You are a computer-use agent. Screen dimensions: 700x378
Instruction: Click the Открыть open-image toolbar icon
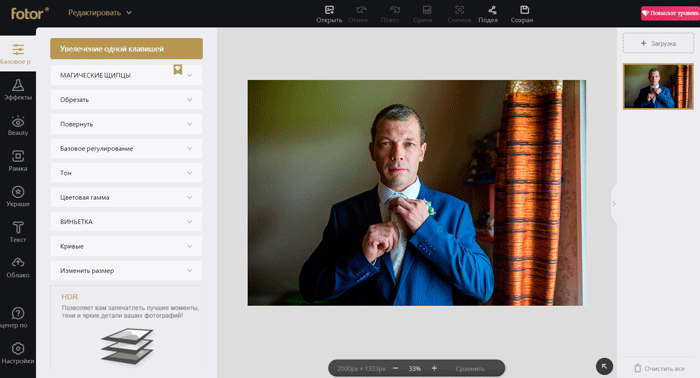[329, 14]
